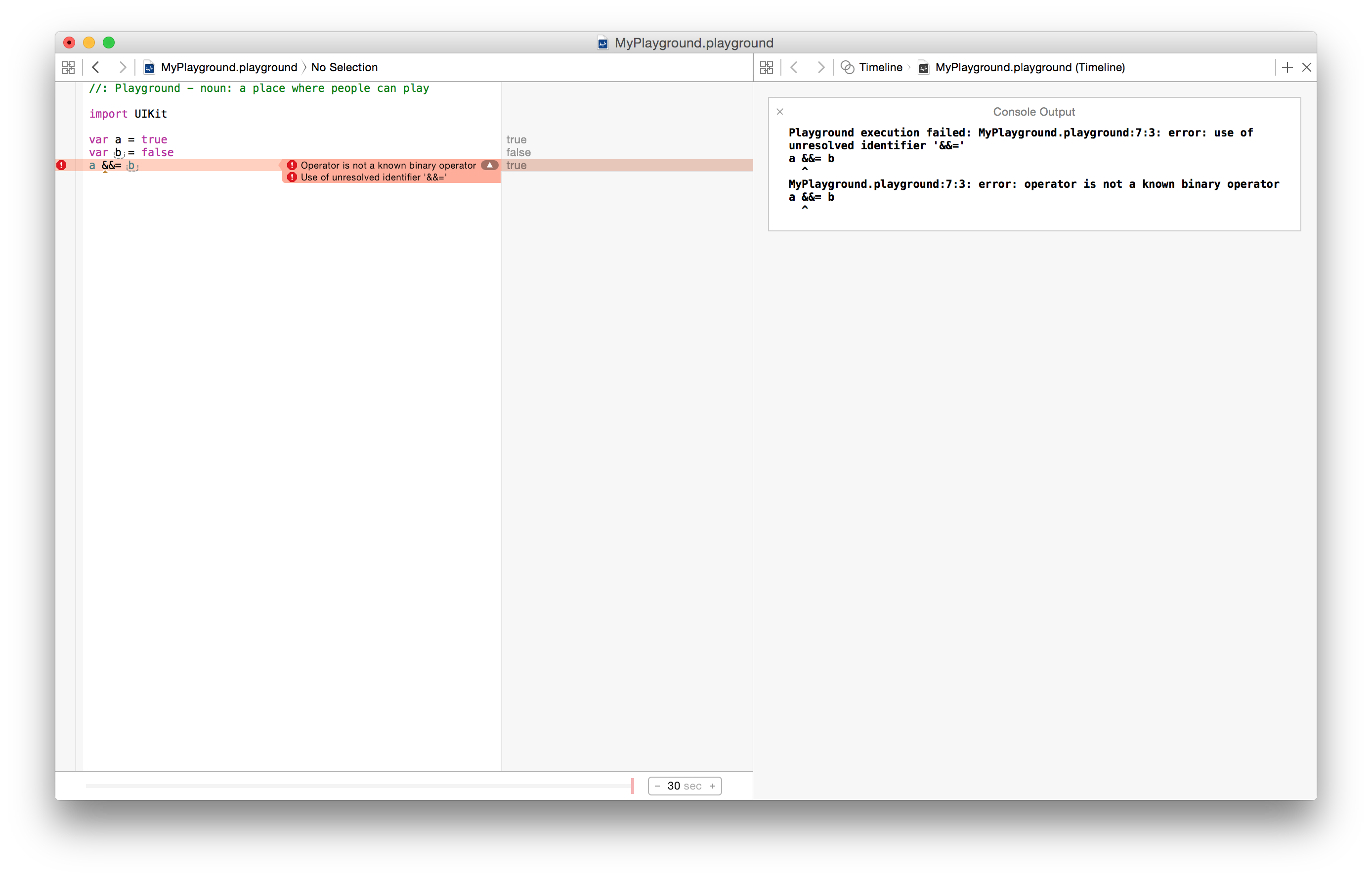Viewport: 1372px width, 879px height.
Task: Close the assistant editor pane
Action: click(1306, 67)
